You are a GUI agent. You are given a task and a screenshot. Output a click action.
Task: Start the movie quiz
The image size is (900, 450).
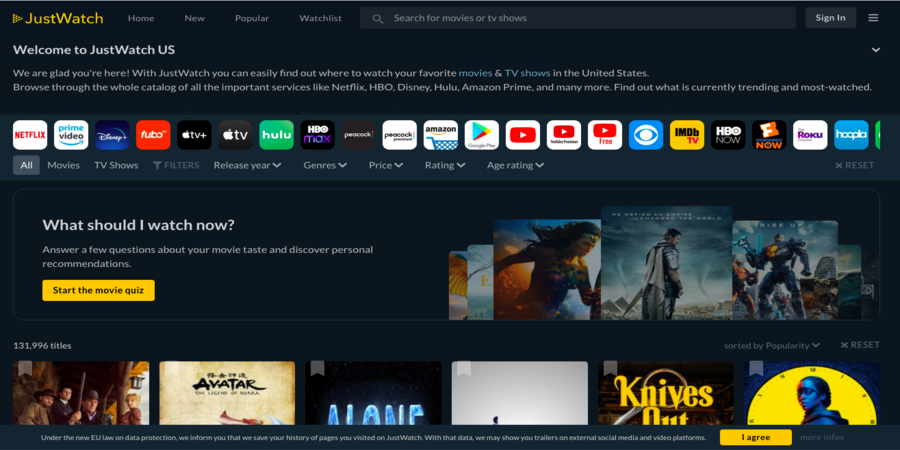pyautogui.click(x=98, y=290)
